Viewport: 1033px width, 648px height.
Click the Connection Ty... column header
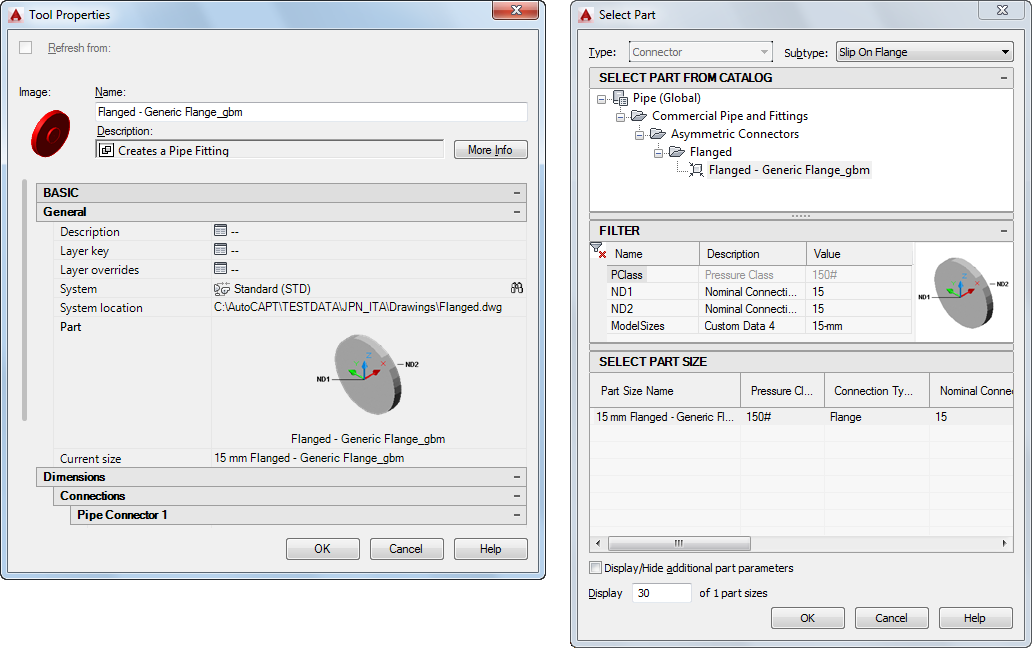point(877,391)
